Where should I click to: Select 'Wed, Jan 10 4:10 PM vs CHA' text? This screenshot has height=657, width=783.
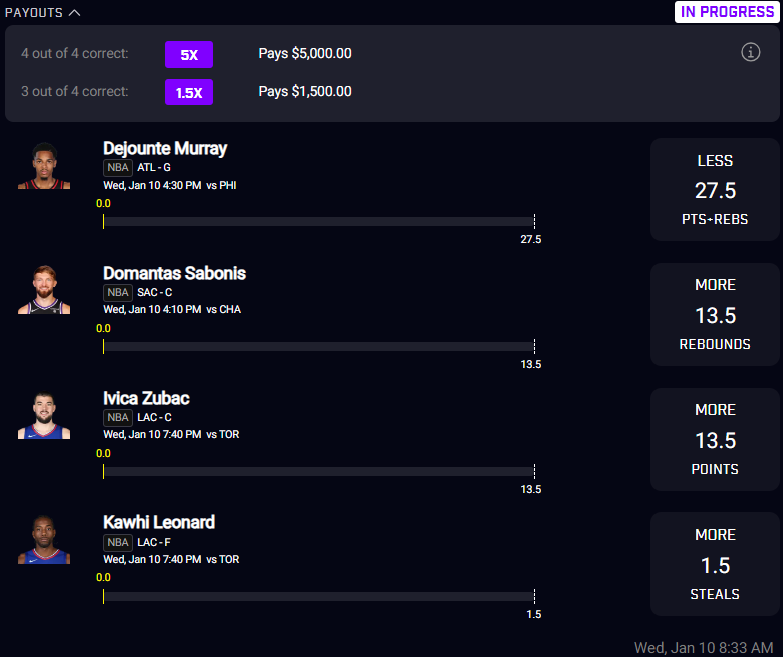point(172,310)
